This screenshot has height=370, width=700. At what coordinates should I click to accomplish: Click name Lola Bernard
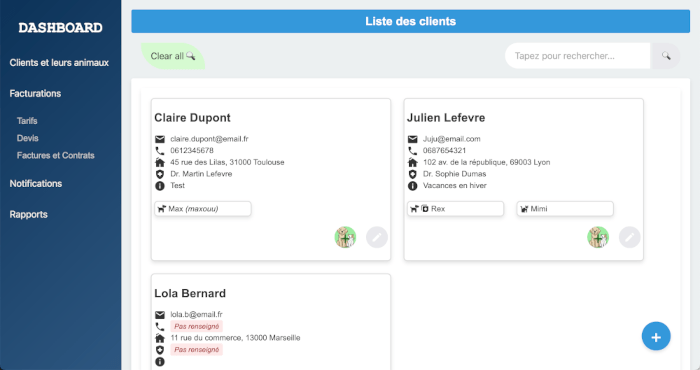coord(190,294)
